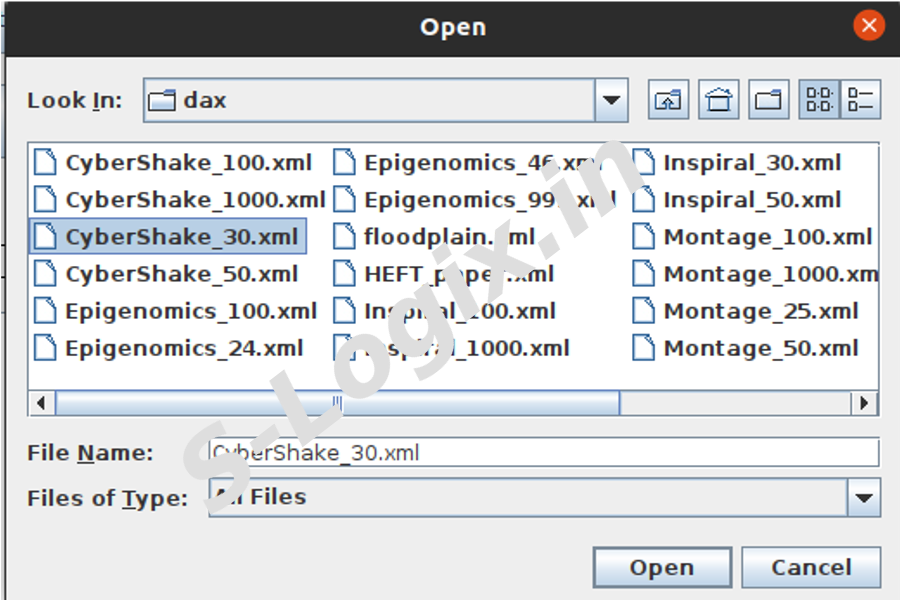Close the Open dialog window

point(869,26)
